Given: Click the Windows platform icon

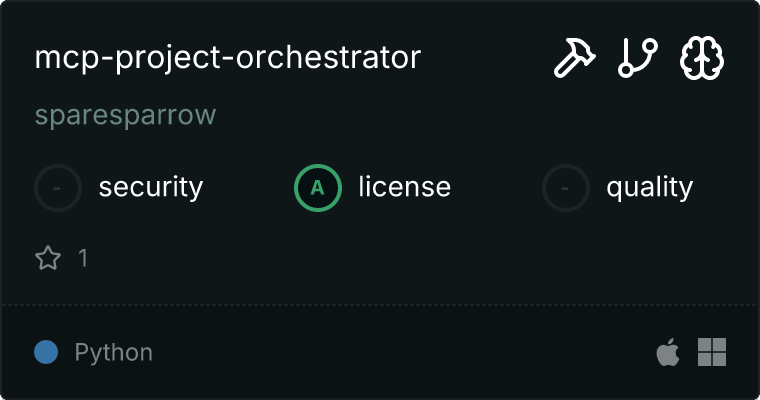Looking at the screenshot, I should [x=712, y=352].
